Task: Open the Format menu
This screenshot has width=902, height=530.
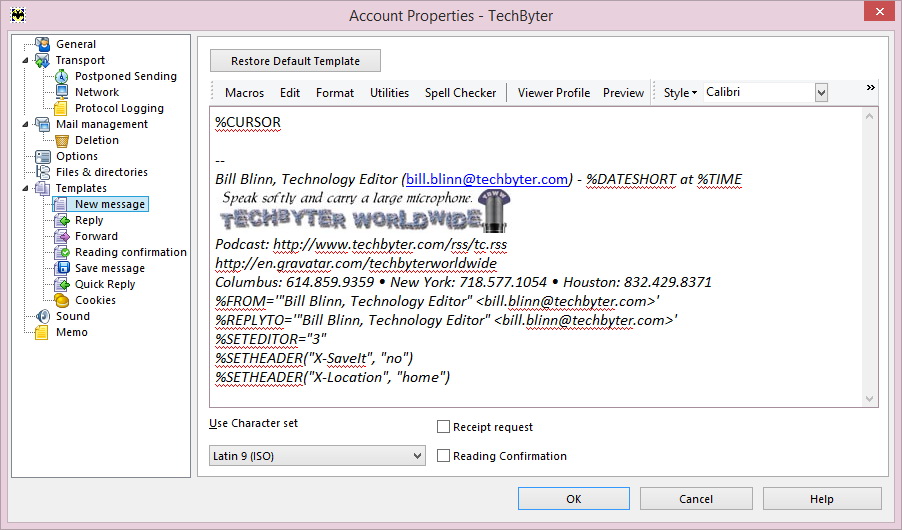Action: (335, 93)
